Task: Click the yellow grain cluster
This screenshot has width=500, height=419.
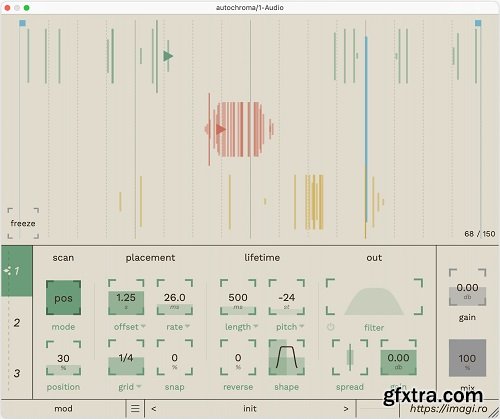Action: tap(314, 202)
